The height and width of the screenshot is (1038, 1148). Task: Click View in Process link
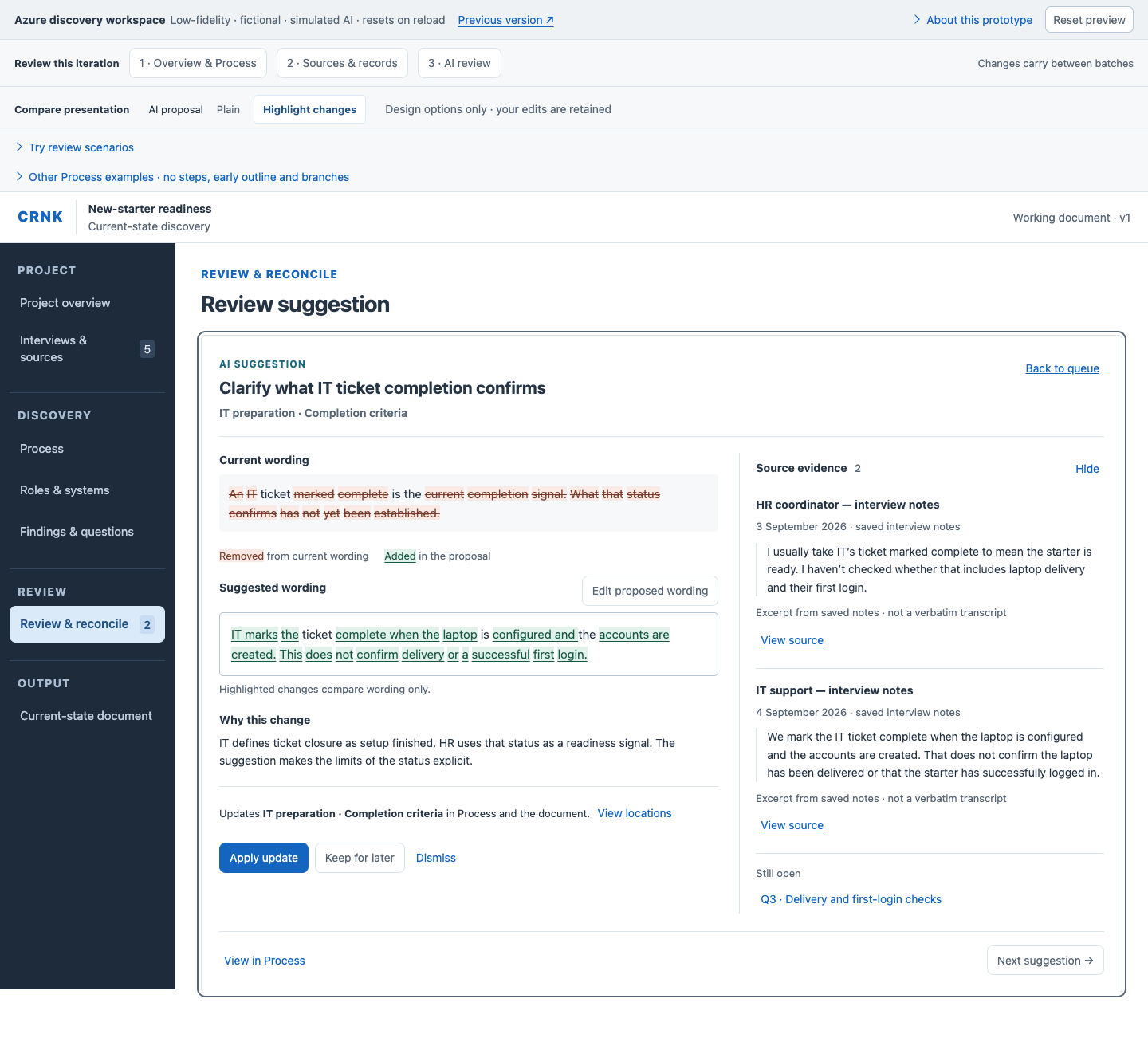click(x=265, y=961)
